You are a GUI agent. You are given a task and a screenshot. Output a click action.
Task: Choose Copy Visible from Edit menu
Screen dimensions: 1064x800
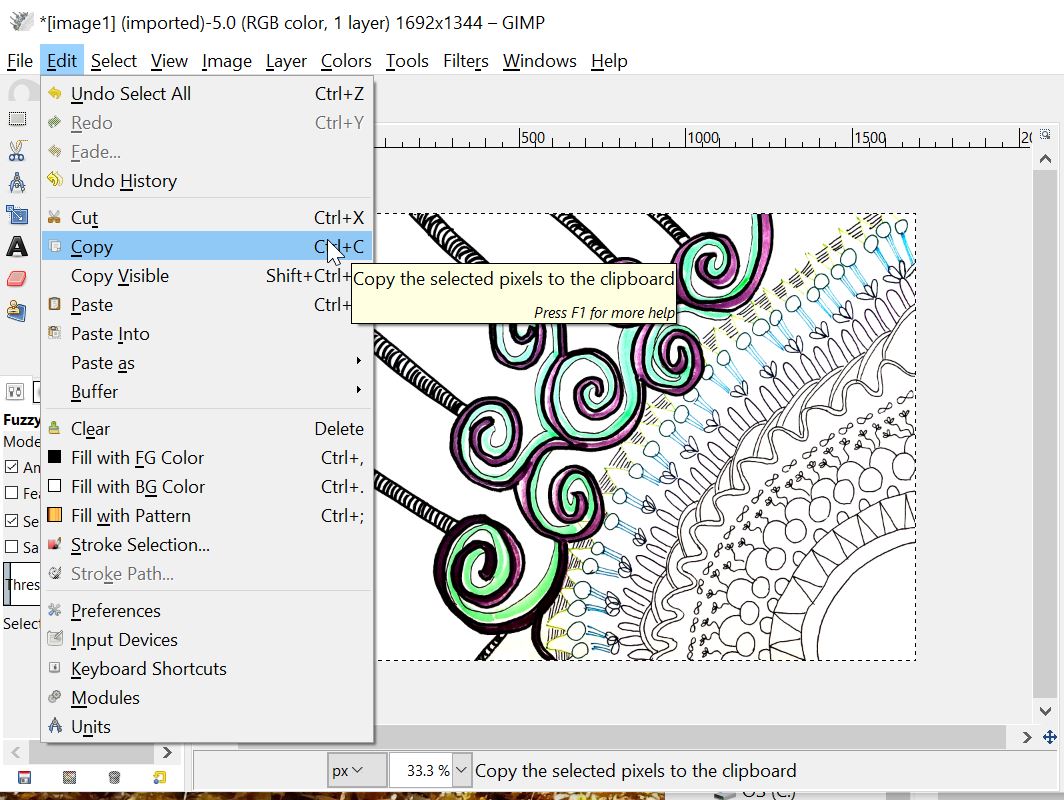[x=120, y=276]
